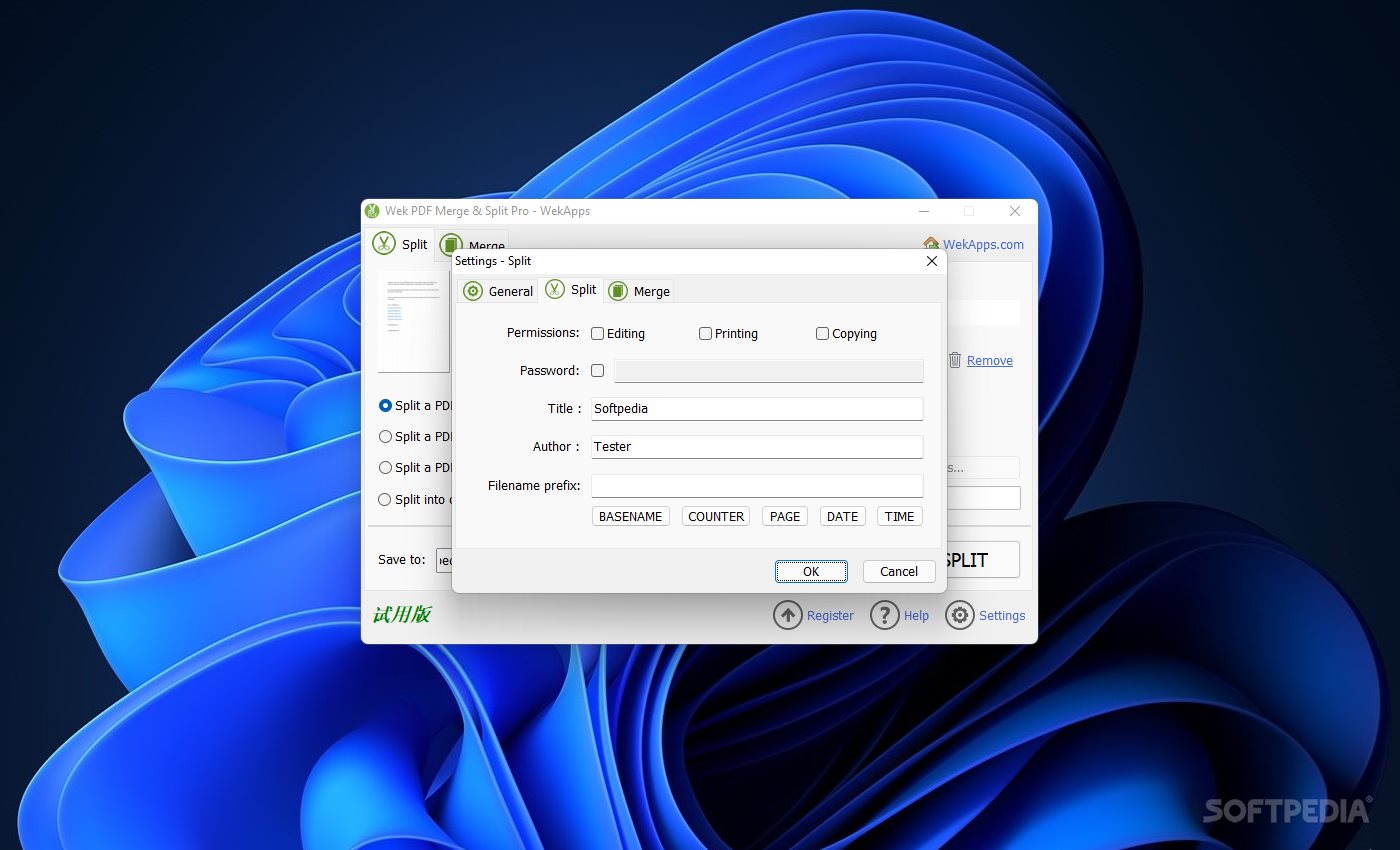Click the Wek PDF app icon in title bar
The image size is (1400, 850).
tap(373, 211)
